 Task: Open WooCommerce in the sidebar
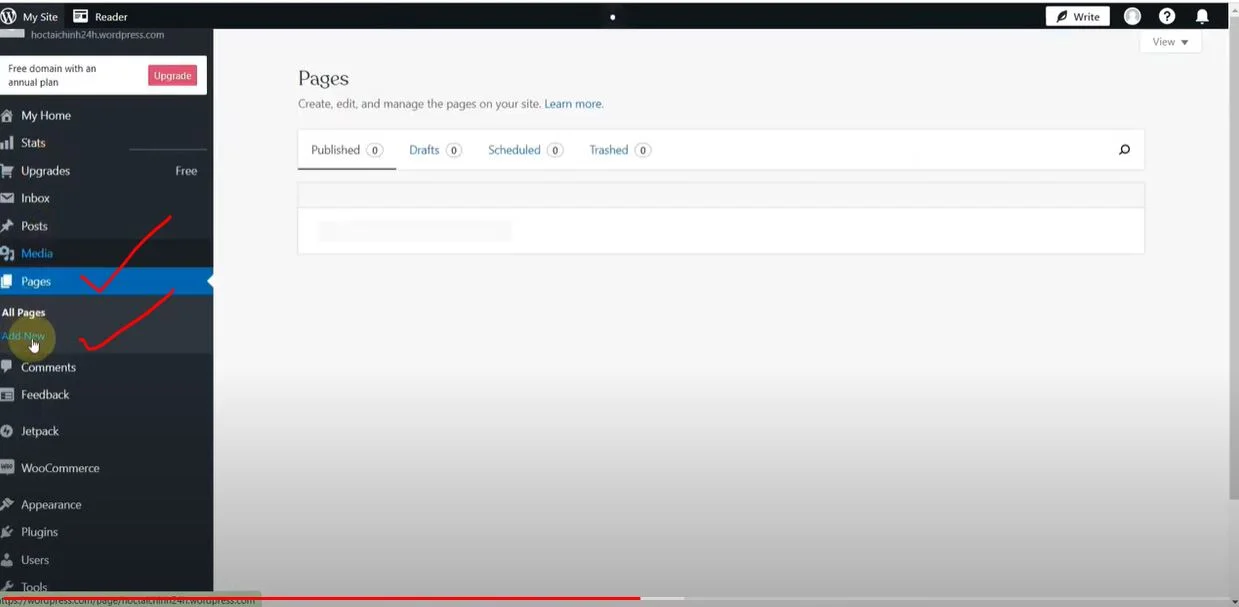[x=60, y=468]
